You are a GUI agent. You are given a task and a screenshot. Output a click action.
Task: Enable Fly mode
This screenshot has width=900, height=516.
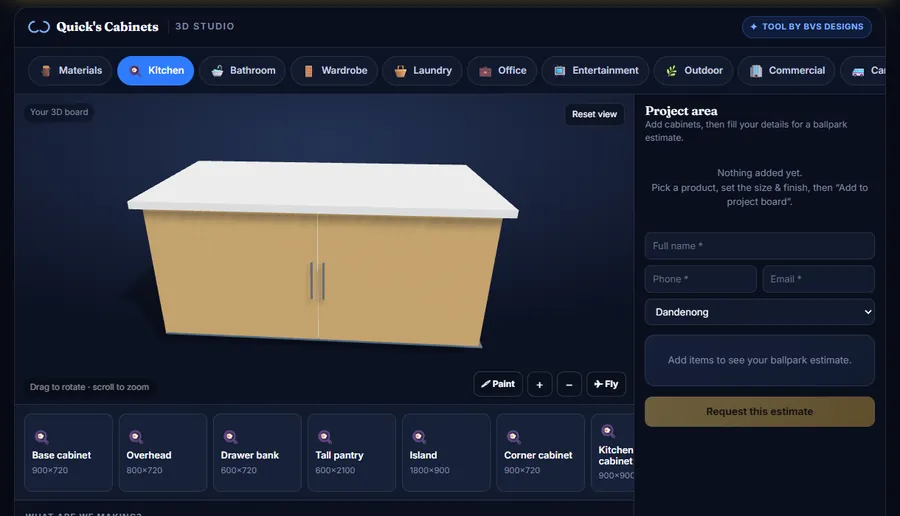pos(606,384)
